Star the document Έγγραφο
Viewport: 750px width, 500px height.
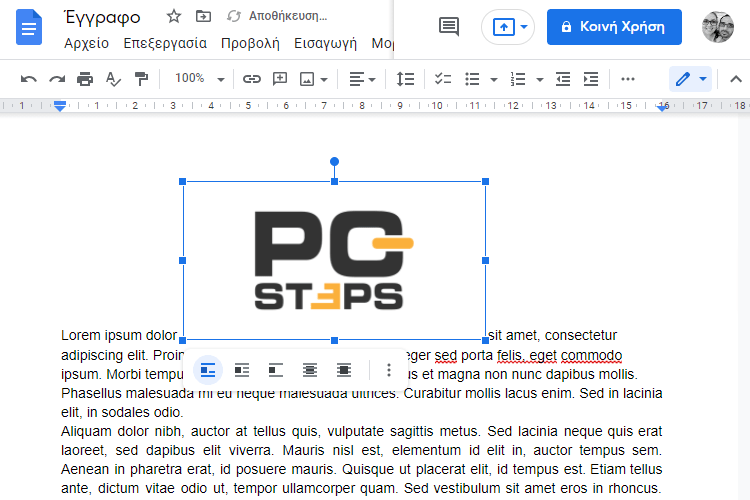tap(174, 16)
